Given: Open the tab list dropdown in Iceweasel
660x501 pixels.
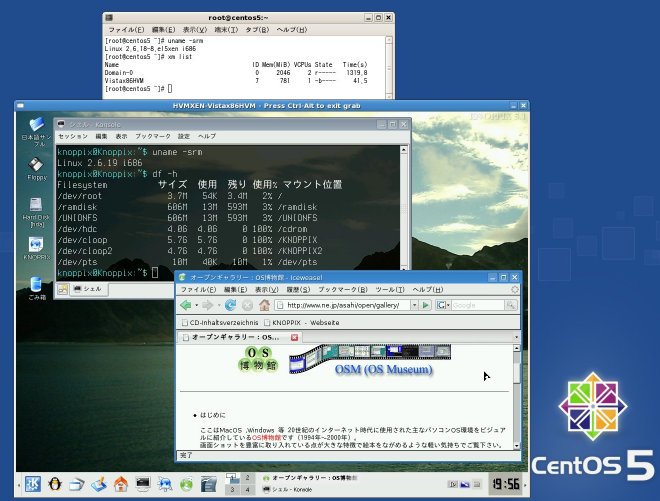Looking at the screenshot, I should 516,337.
